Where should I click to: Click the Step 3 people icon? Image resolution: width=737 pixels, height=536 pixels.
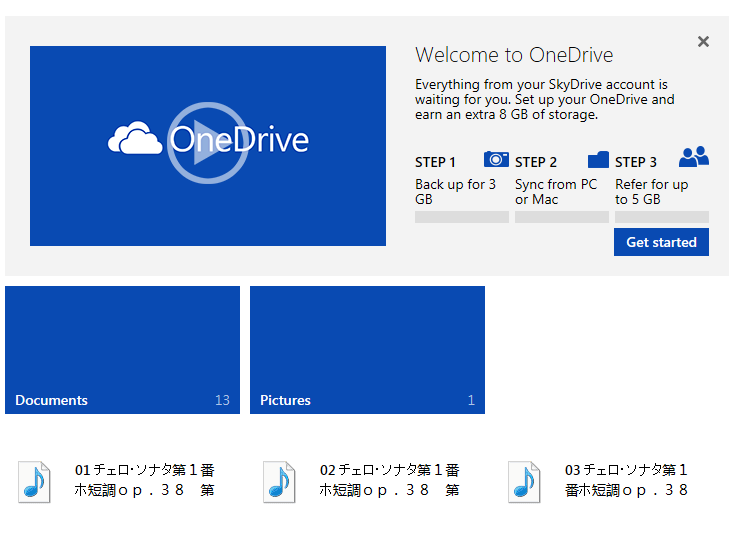(x=694, y=157)
